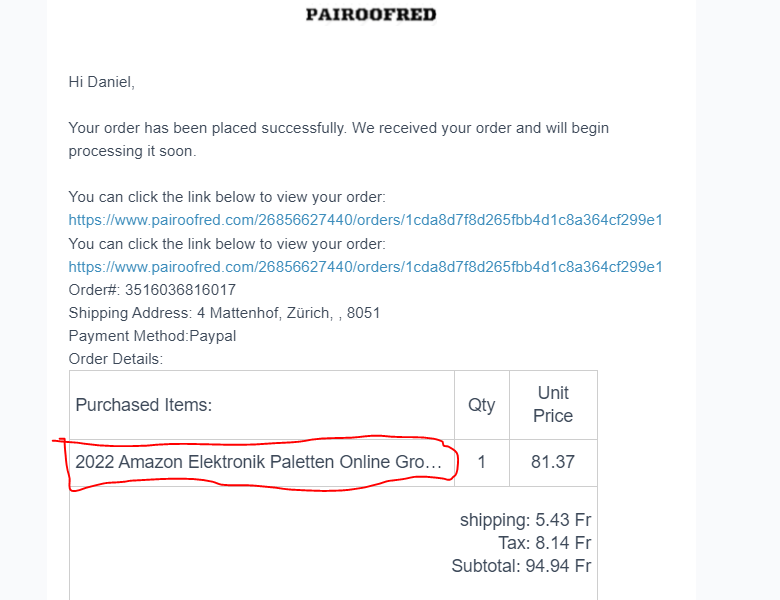Click the PAIROOFRED logo header
This screenshot has width=780, height=600.
tap(371, 14)
